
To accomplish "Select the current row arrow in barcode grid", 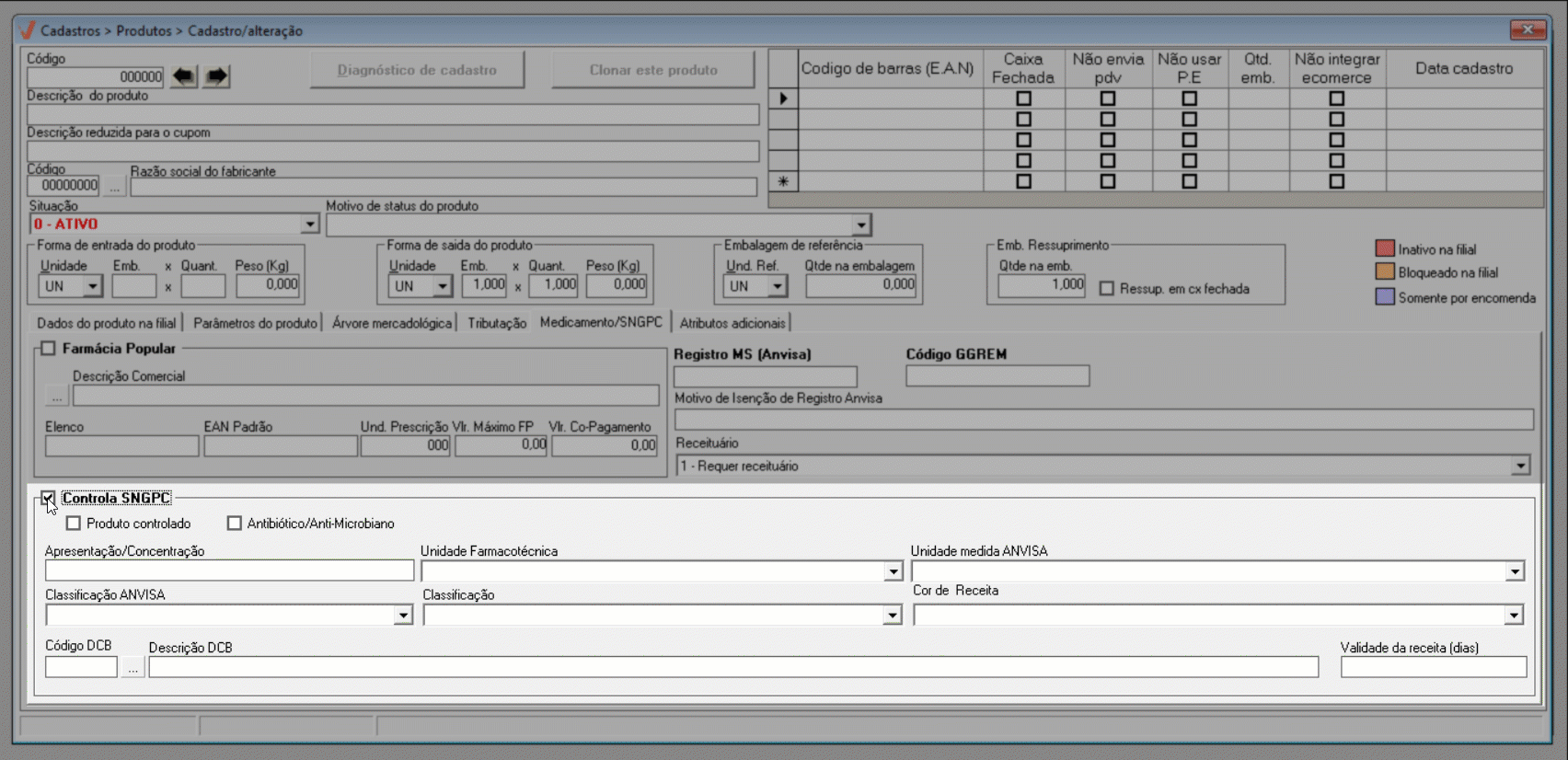I will click(x=783, y=98).
